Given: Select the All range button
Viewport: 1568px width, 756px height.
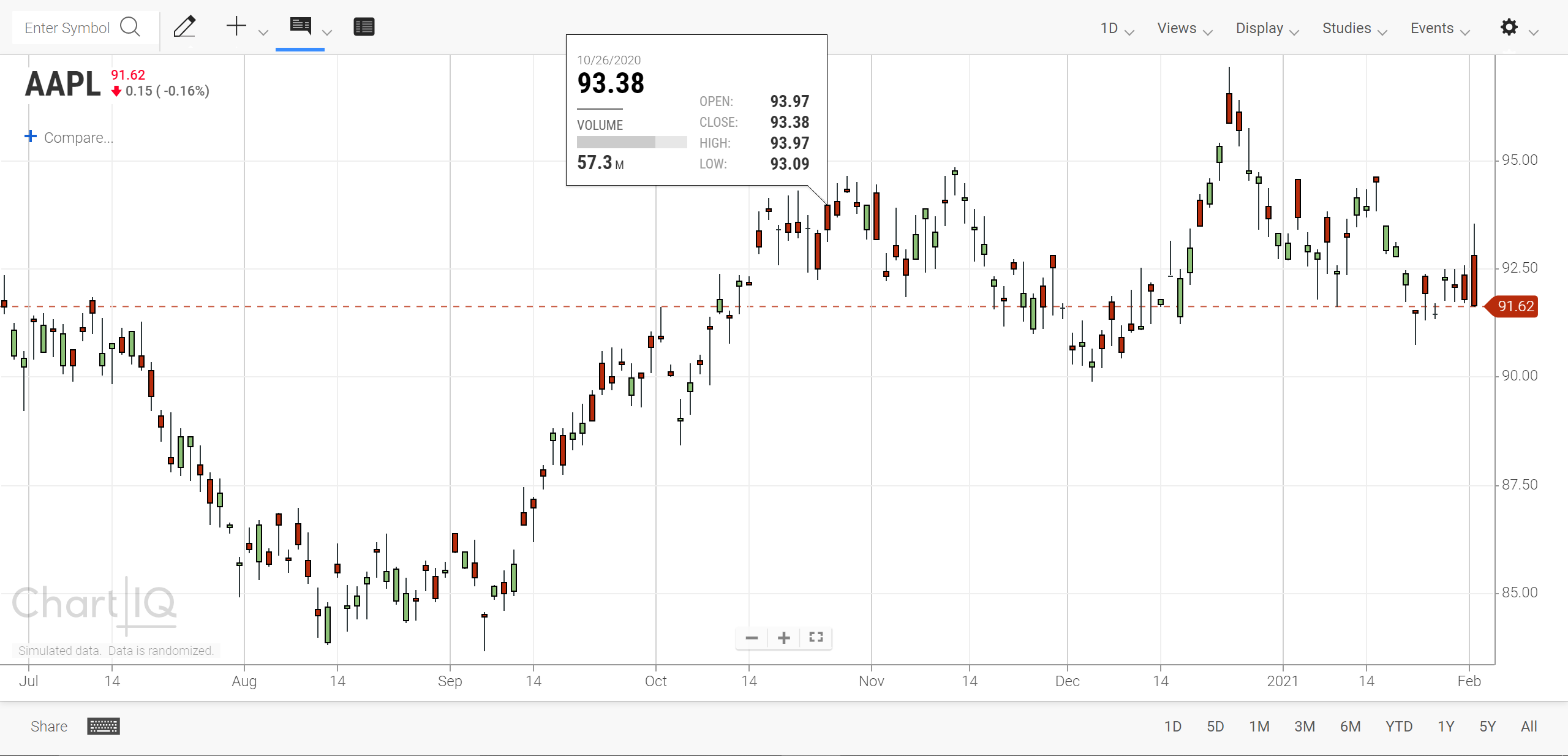Looking at the screenshot, I should (x=1529, y=727).
